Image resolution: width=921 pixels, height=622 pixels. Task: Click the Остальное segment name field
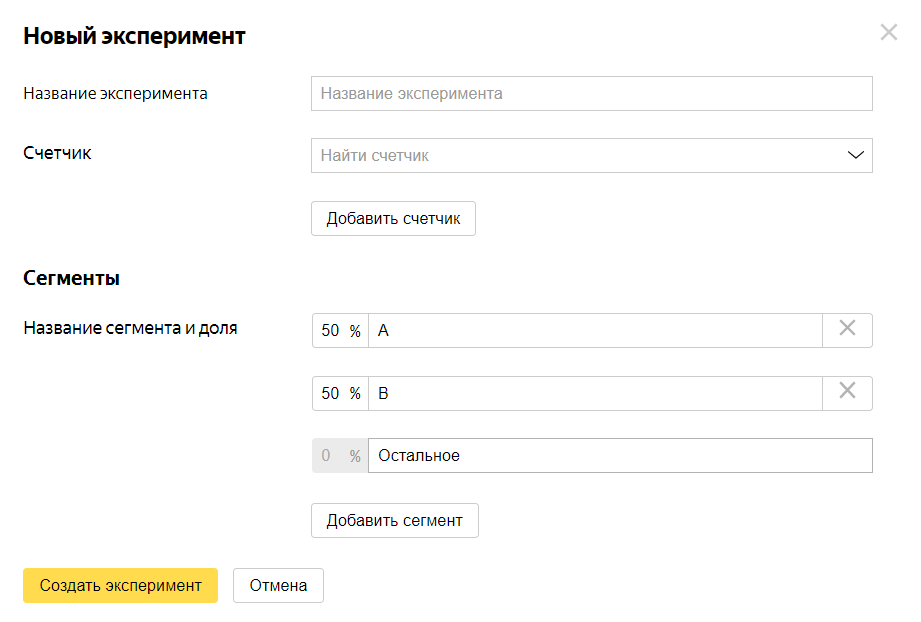tap(620, 455)
